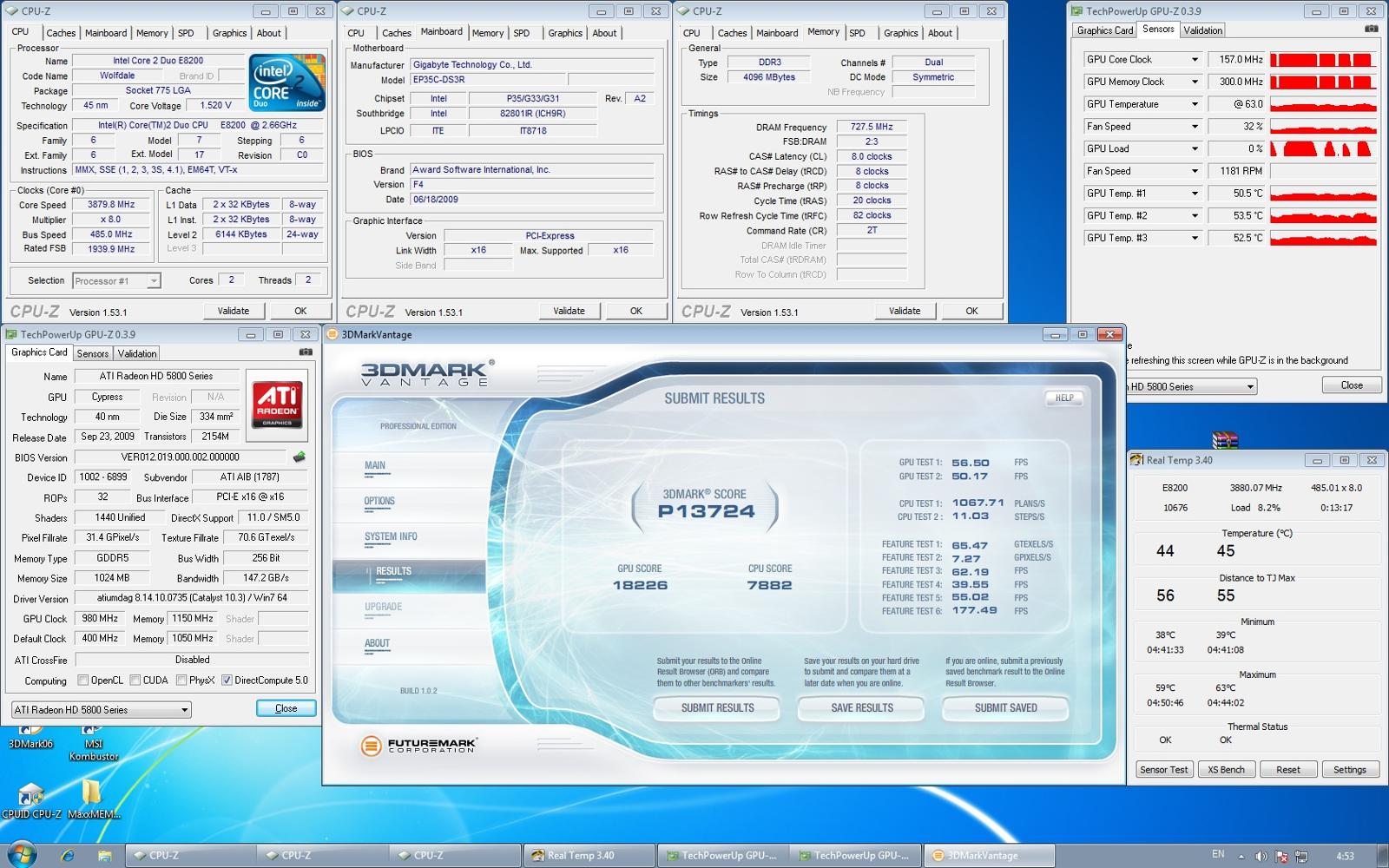Click the HELP button in 3DMark Vantage

coord(1064,398)
